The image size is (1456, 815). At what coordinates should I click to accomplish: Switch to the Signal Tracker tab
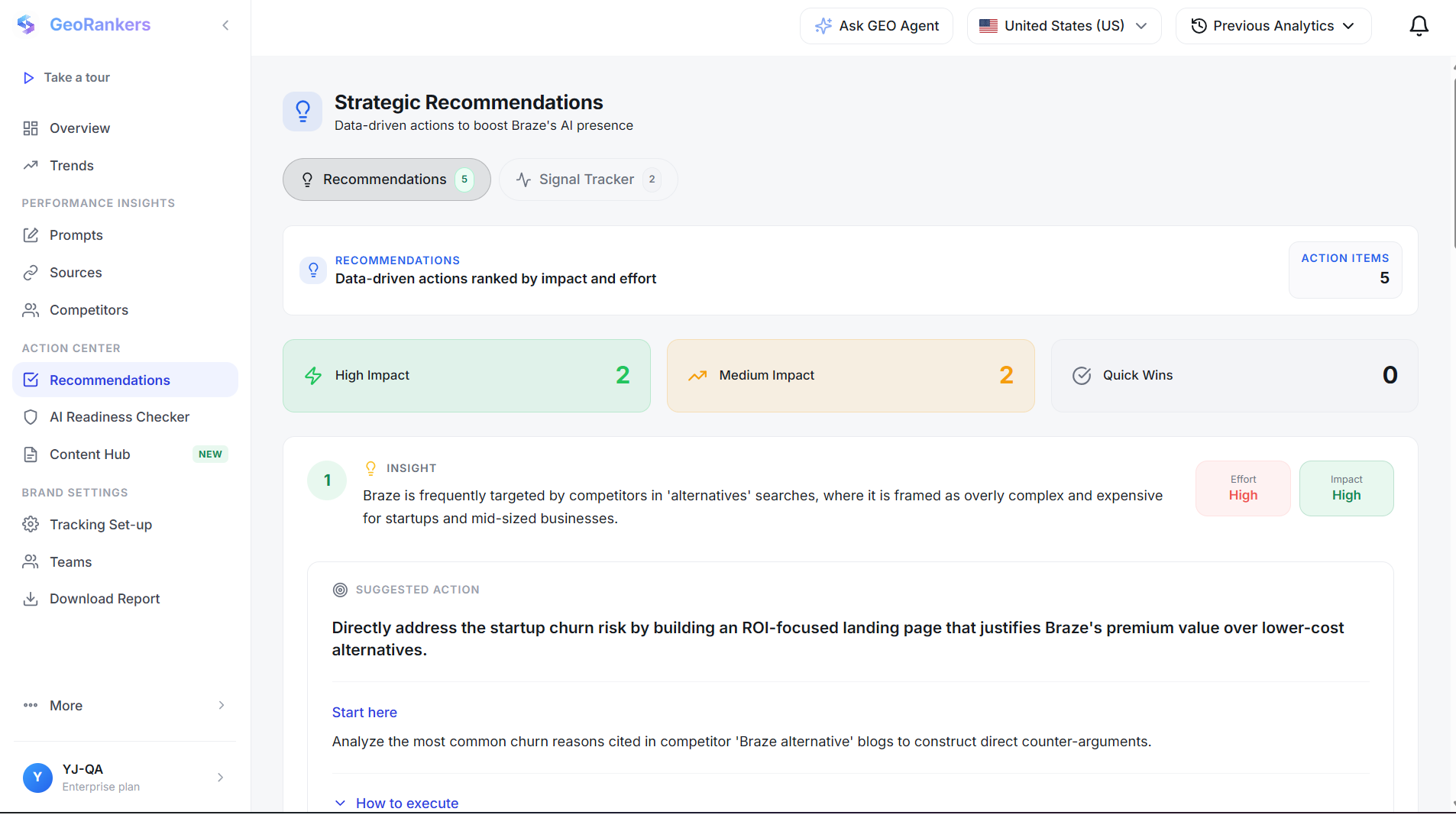tap(588, 179)
